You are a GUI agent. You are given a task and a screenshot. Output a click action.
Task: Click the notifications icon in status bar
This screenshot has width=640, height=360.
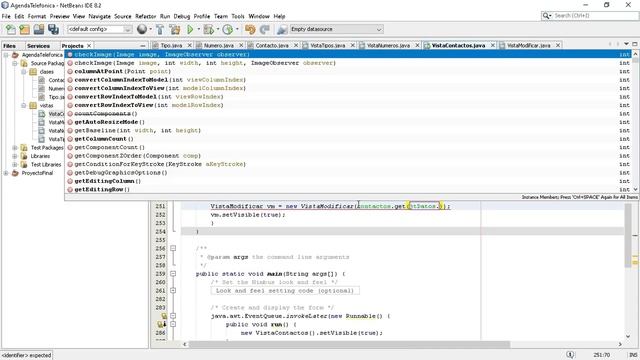pyautogui.click(x=570, y=355)
